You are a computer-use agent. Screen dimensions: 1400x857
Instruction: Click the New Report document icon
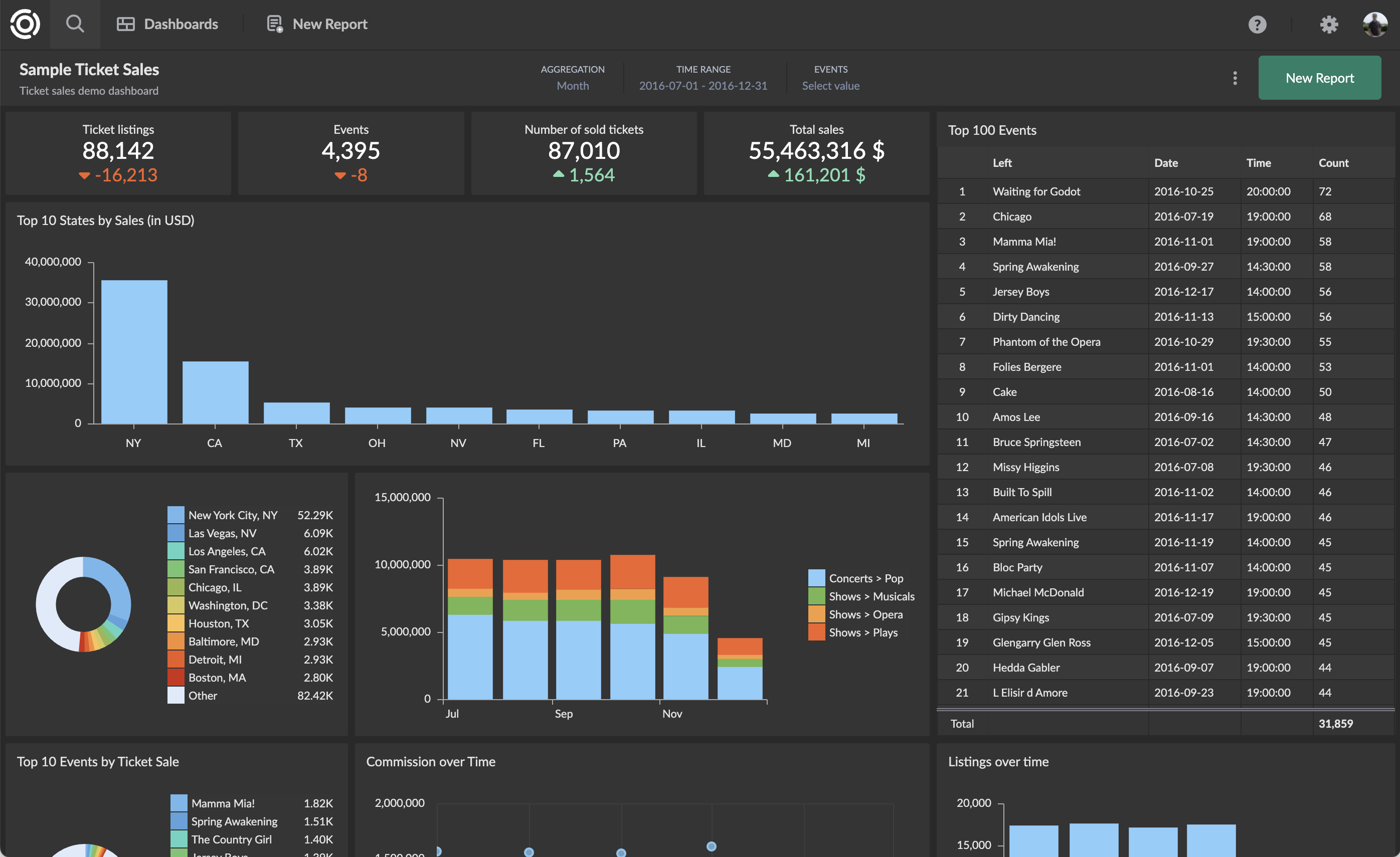coord(275,24)
